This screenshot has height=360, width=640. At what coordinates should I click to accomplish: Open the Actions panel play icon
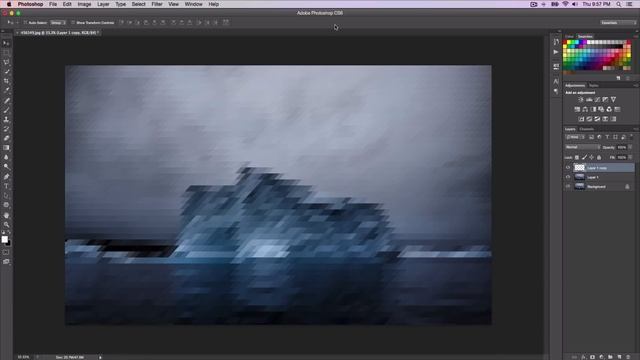tap(556, 52)
